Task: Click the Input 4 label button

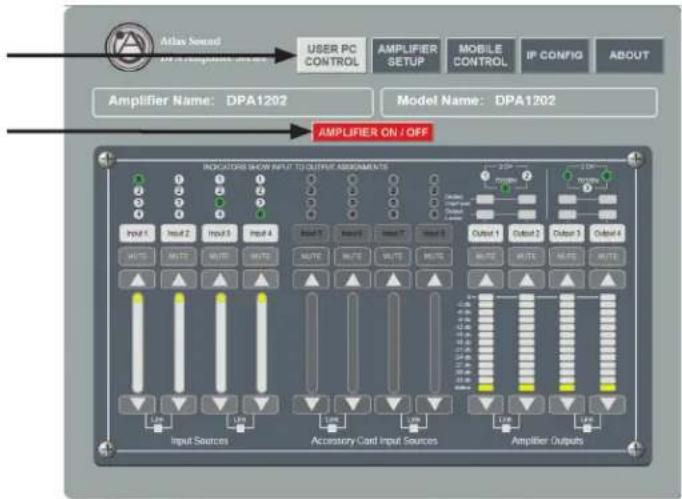Action: [261, 234]
